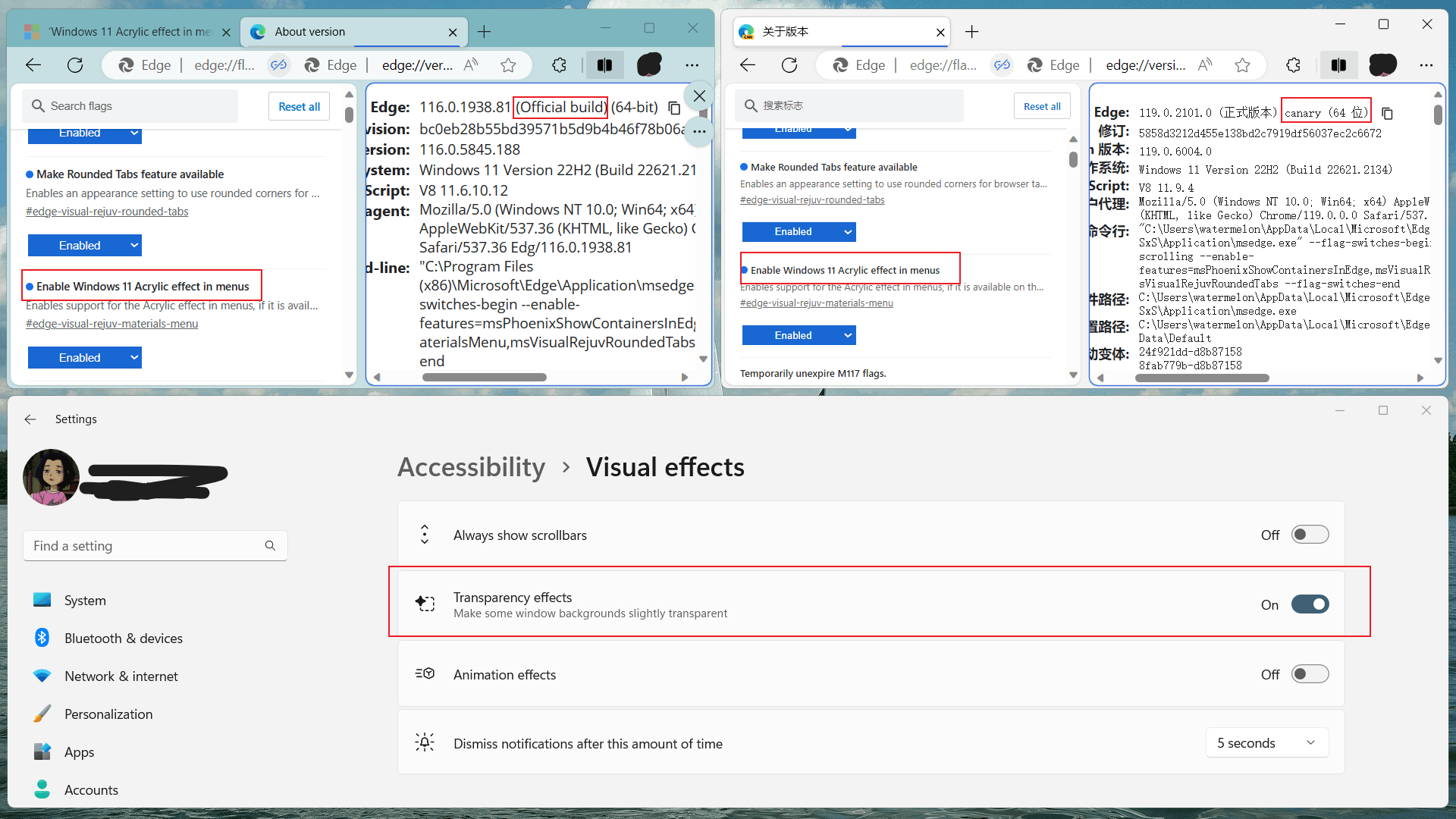Open Enabled dropdown for Acrylic effect flag
Screen dimensions: 1456x819
[84, 357]
